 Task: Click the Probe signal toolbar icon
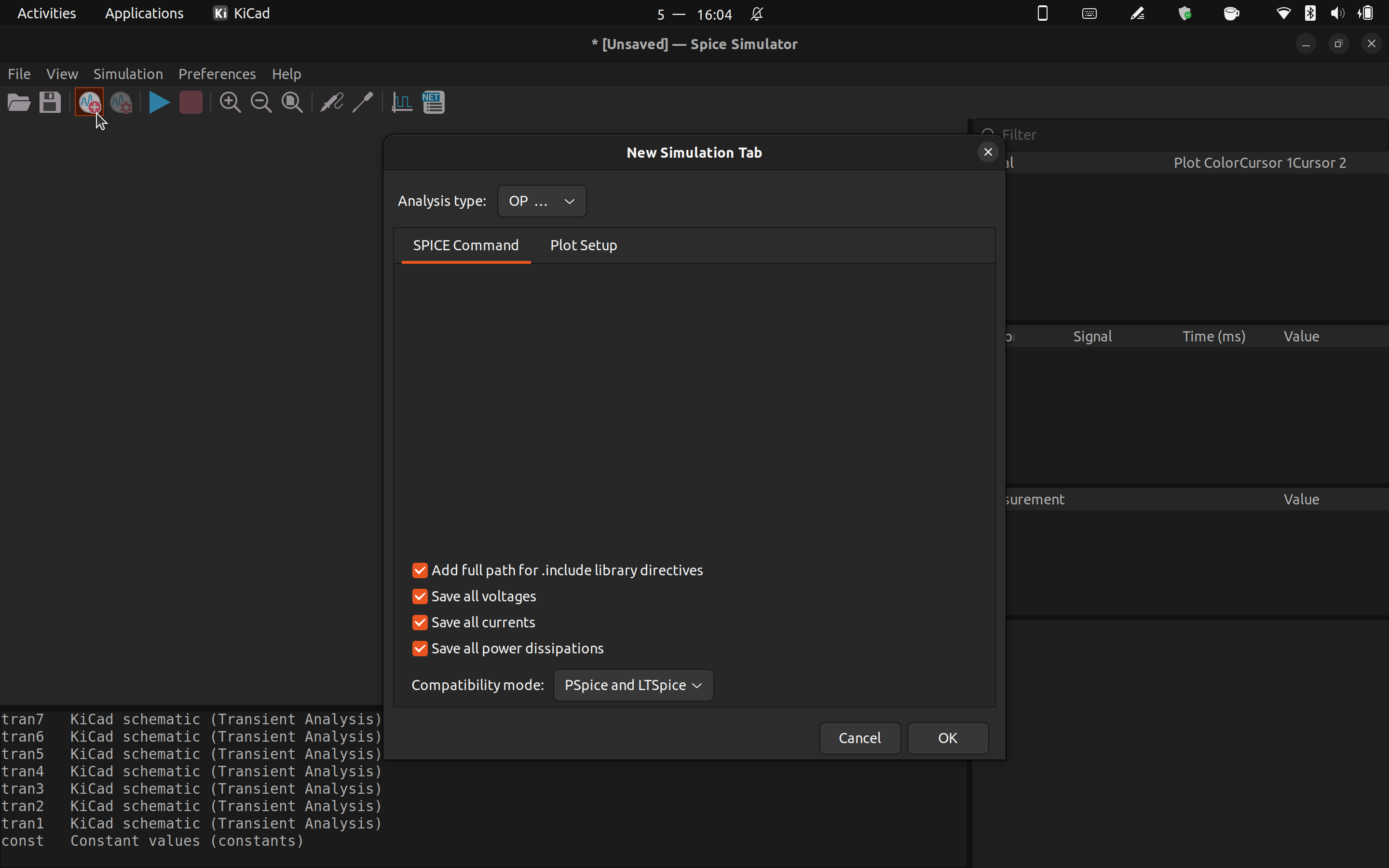click(331, 103)
